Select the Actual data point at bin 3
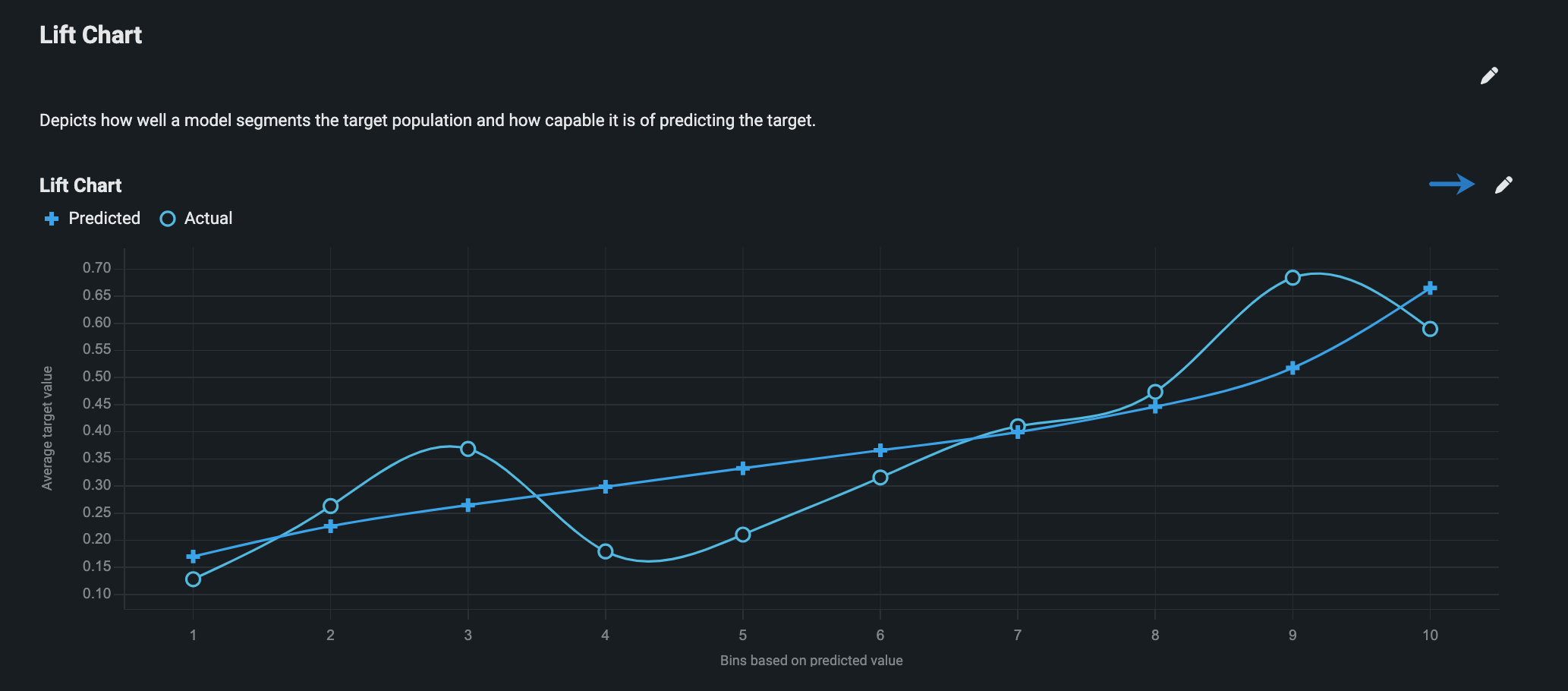The width and height of the screenshot is (1568, 691). coord(468,449)
